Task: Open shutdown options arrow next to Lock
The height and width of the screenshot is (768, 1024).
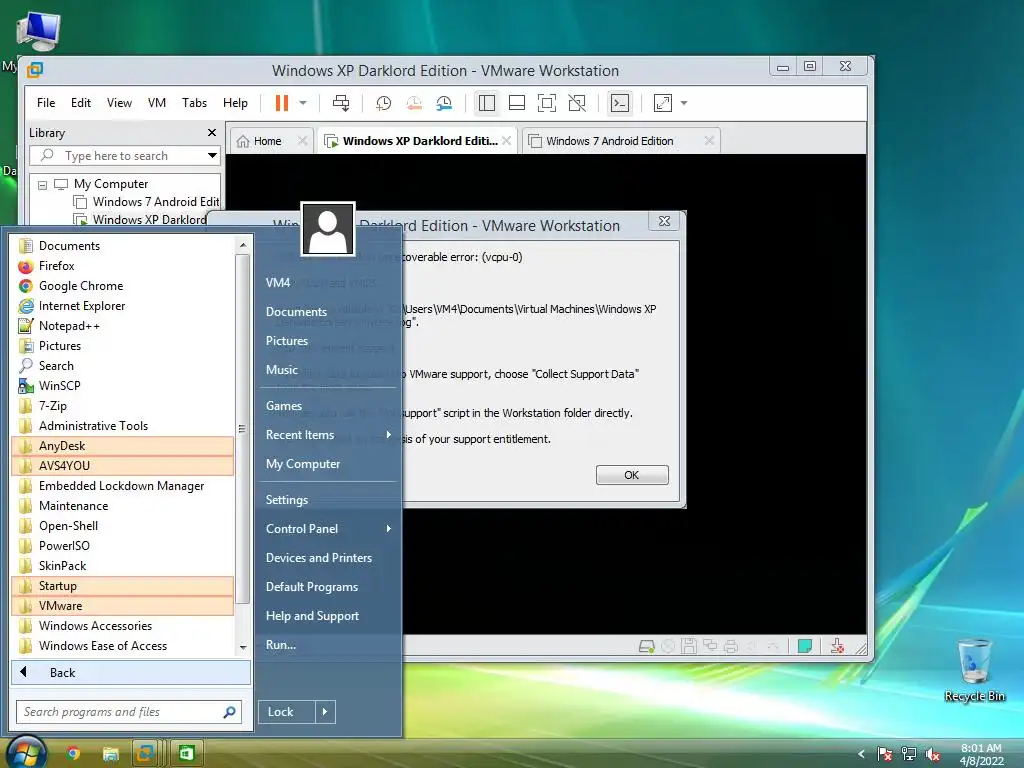Action: click(x=325, y=712)
